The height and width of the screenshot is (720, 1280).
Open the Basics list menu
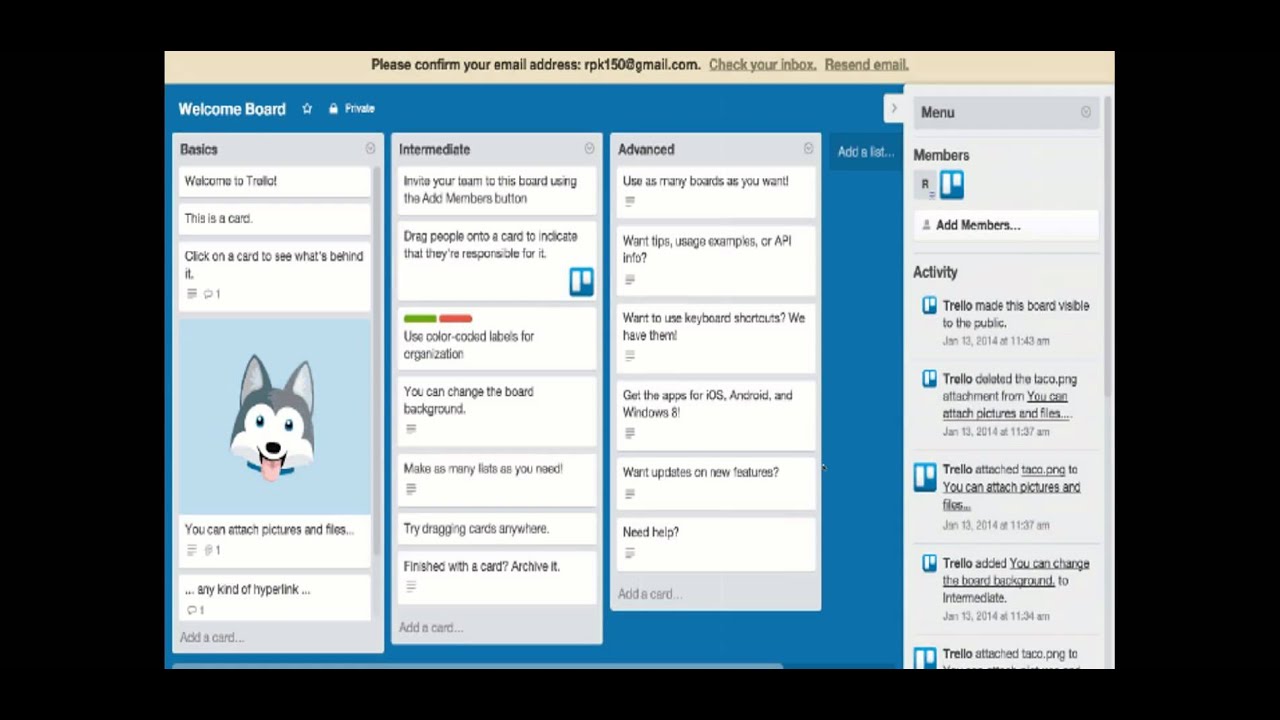[x=370, y=149]
